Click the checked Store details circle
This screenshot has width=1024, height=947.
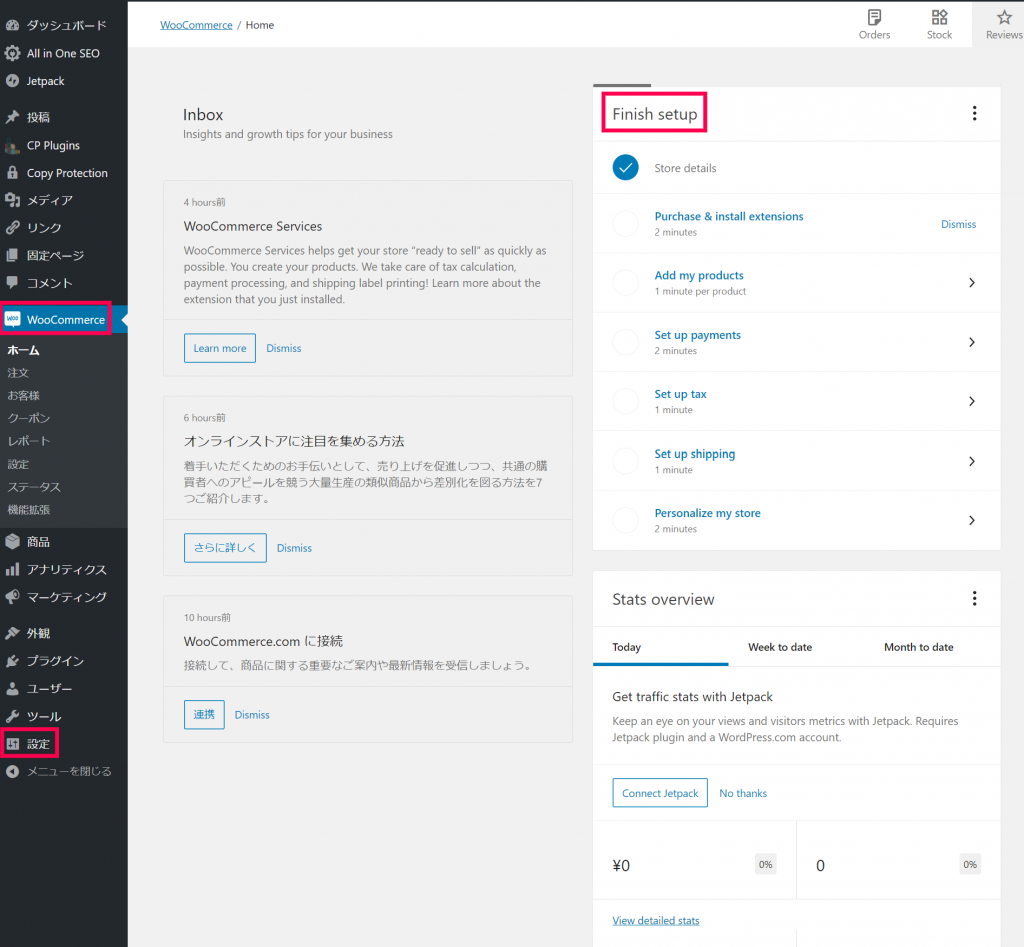pyautogui.click(x=626, y=167)
